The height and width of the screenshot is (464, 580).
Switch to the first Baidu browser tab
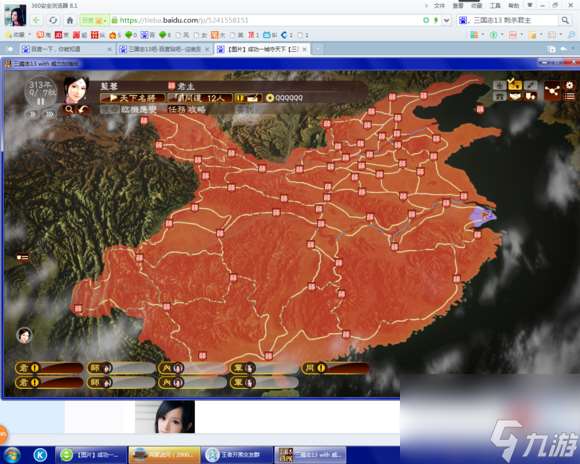[x=67, y=49]
